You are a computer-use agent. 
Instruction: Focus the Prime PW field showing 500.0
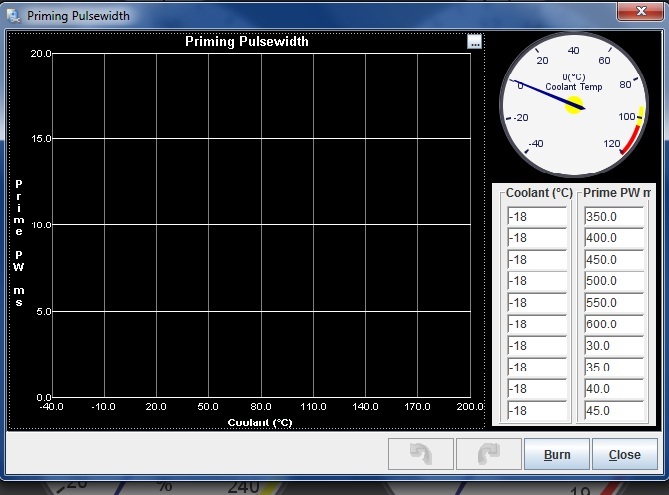[615, 281]
